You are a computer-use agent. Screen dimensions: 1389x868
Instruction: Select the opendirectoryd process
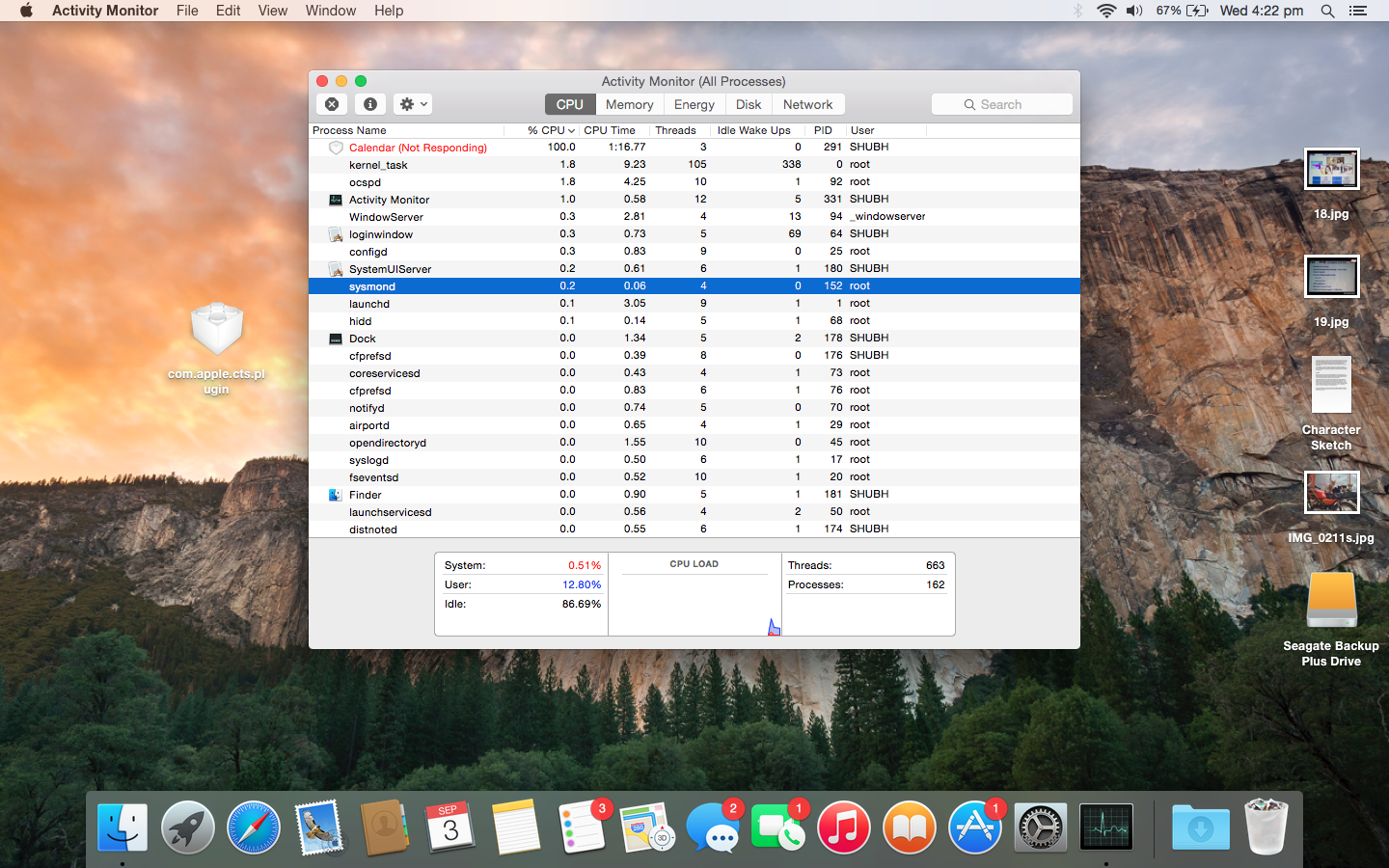point(694,443)
